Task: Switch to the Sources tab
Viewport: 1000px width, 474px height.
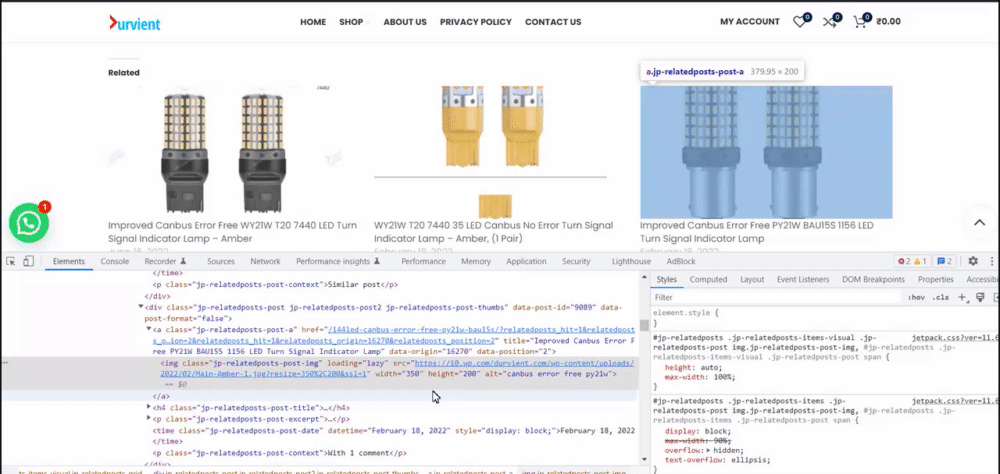Action: [x=221, y=262]
